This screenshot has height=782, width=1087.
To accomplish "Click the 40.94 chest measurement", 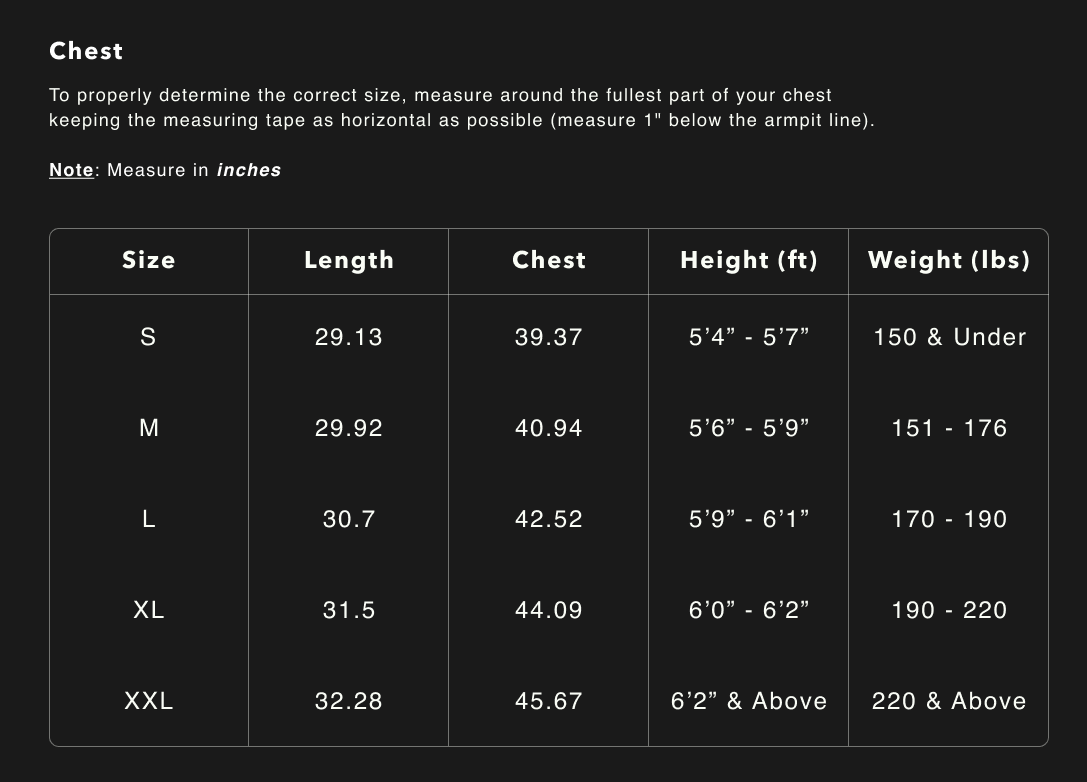I will coord(549,428).
